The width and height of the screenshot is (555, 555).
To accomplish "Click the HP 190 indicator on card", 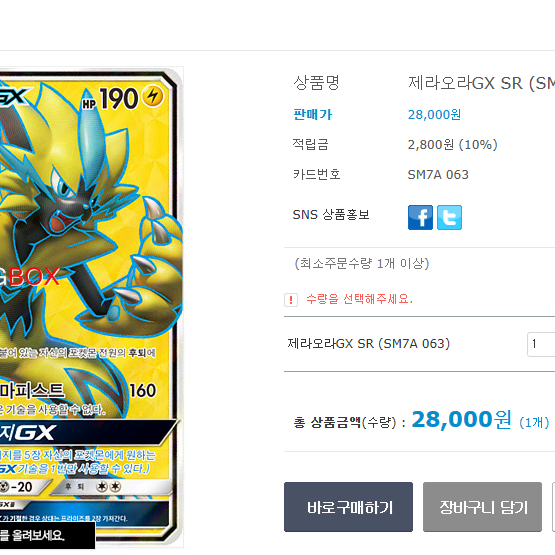I will pyautogui.click(x=110, y=98).
